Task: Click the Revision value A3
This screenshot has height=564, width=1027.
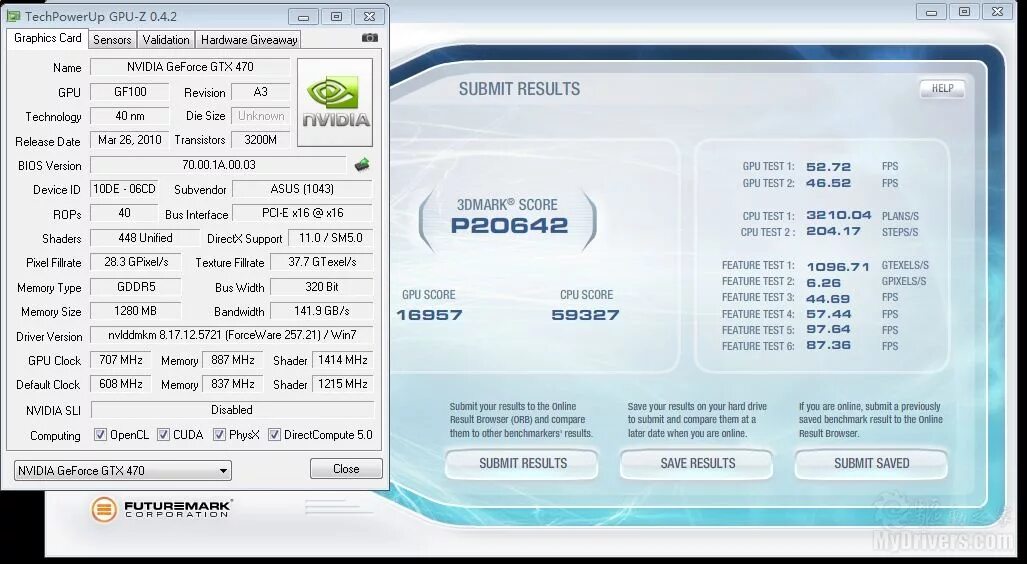Action: pyautogui.click(x=261, y=92)
